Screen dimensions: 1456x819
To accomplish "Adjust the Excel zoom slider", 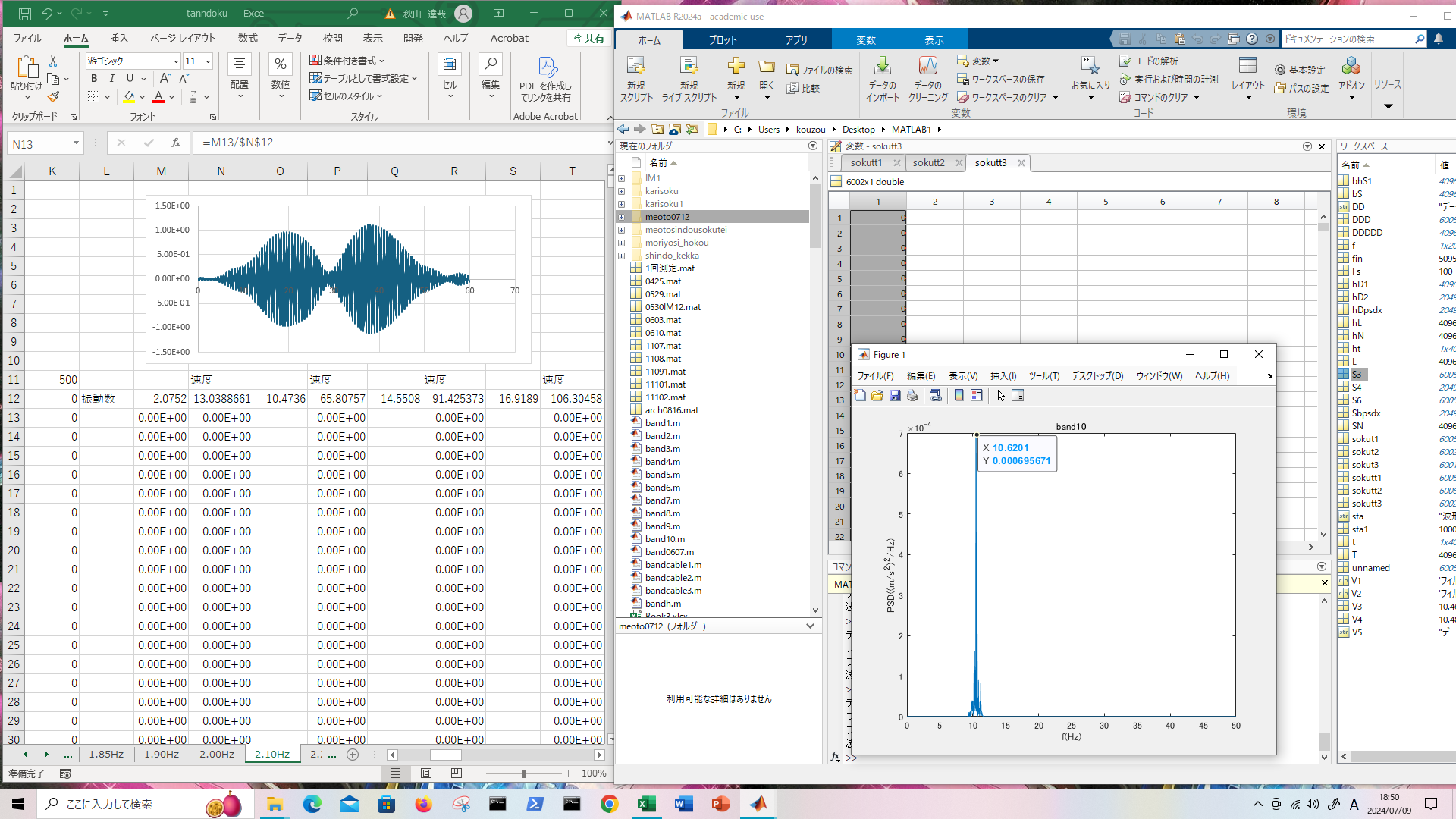I will click(524, 773).
